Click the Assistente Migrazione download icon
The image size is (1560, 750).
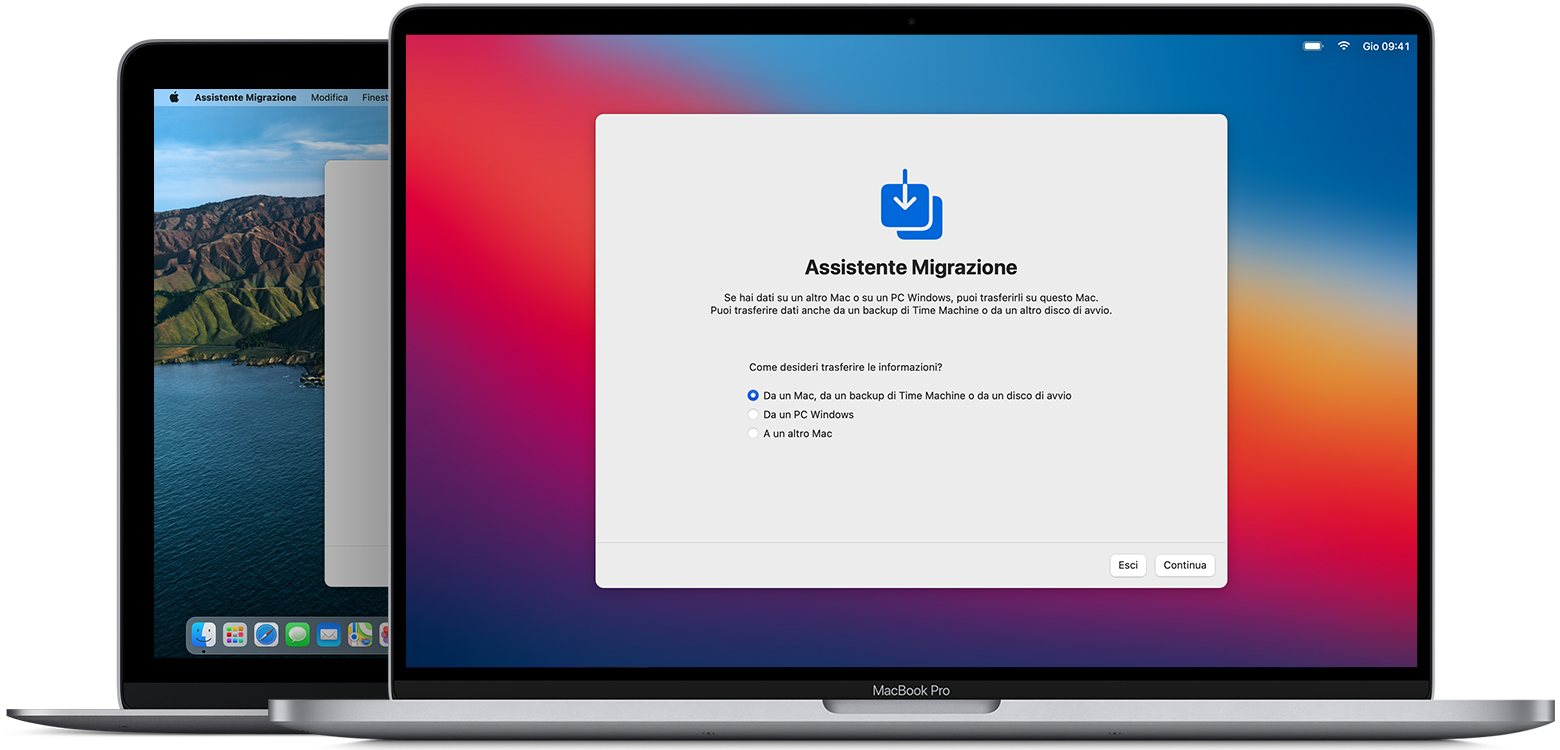910,205
